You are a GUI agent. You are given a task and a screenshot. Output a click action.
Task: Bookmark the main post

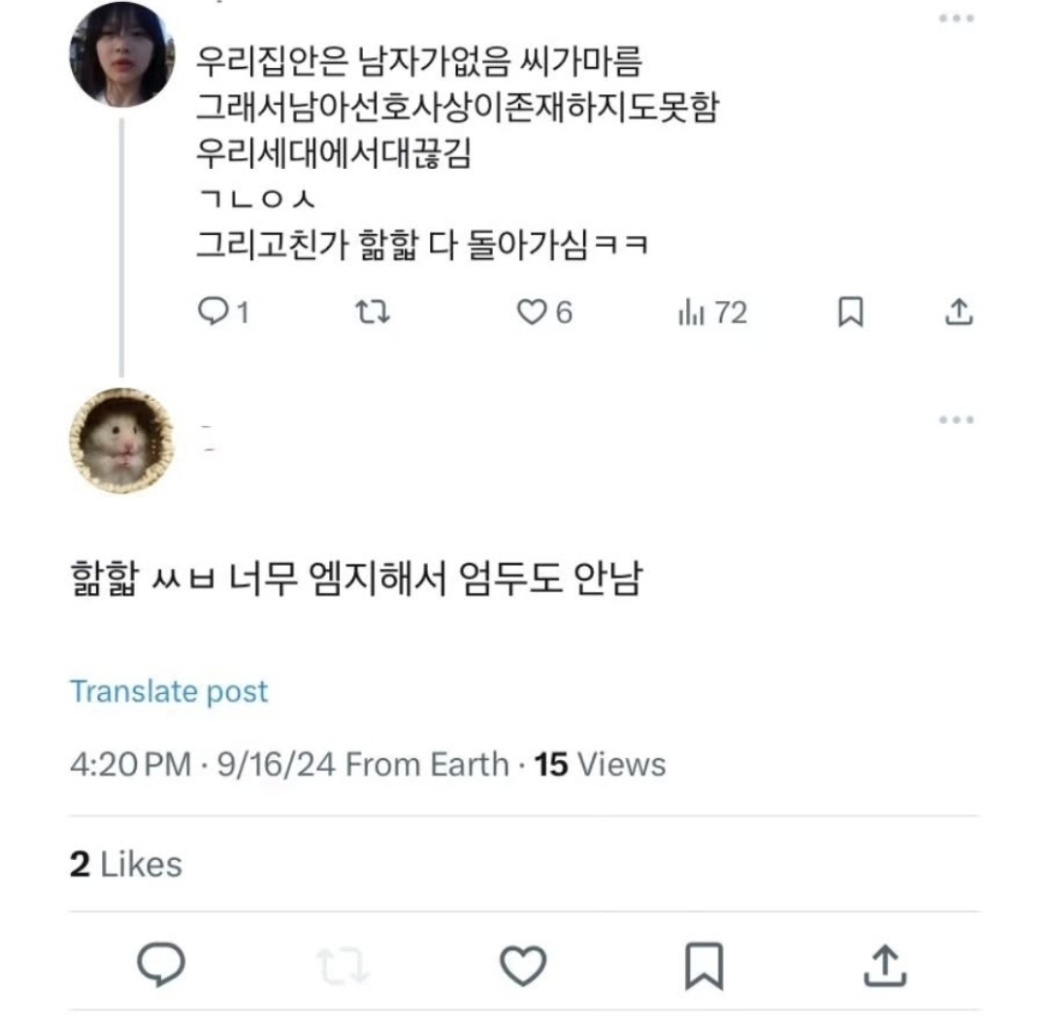coord(704,963)
